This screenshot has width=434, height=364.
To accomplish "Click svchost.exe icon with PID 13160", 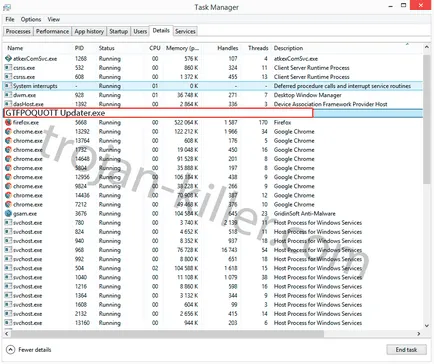I will click(x=8, y=323).
